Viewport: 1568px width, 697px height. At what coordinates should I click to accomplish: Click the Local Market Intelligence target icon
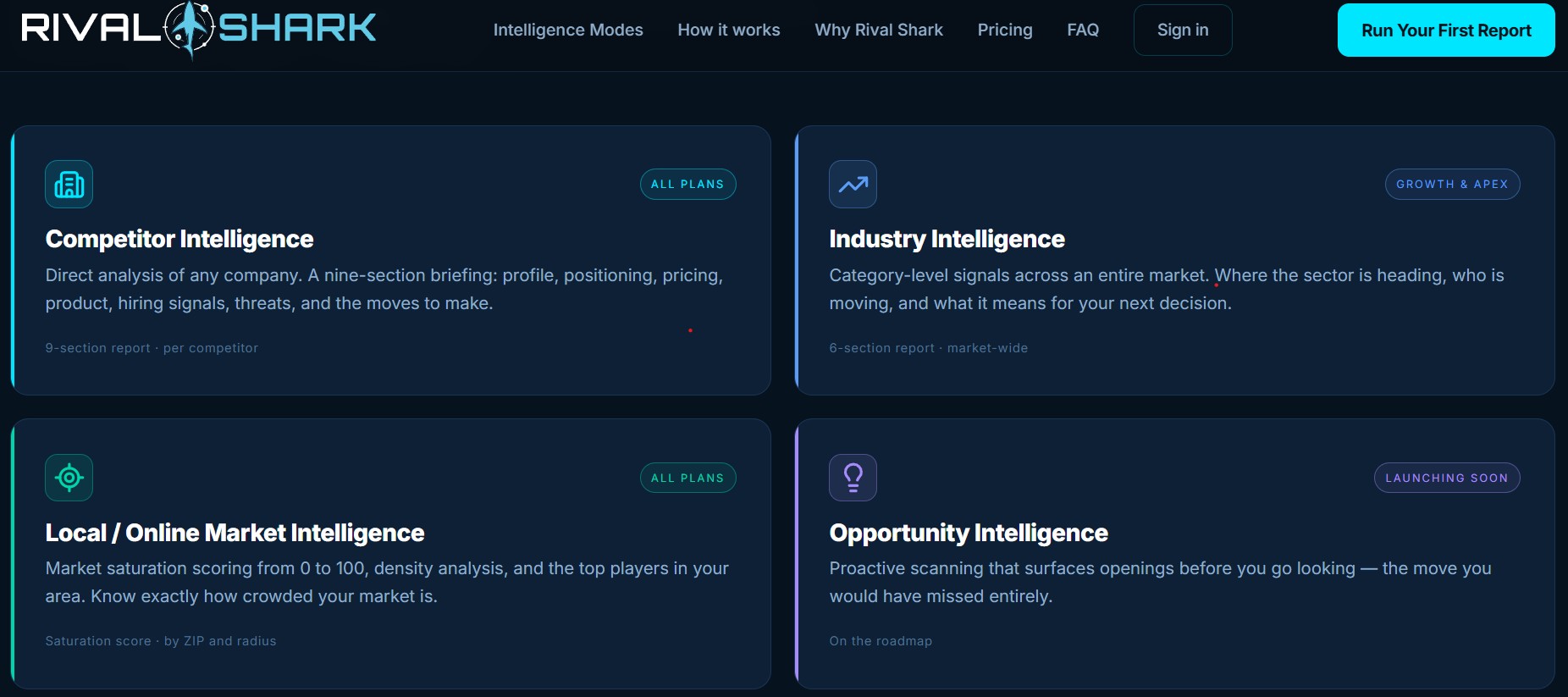point(69,478)
